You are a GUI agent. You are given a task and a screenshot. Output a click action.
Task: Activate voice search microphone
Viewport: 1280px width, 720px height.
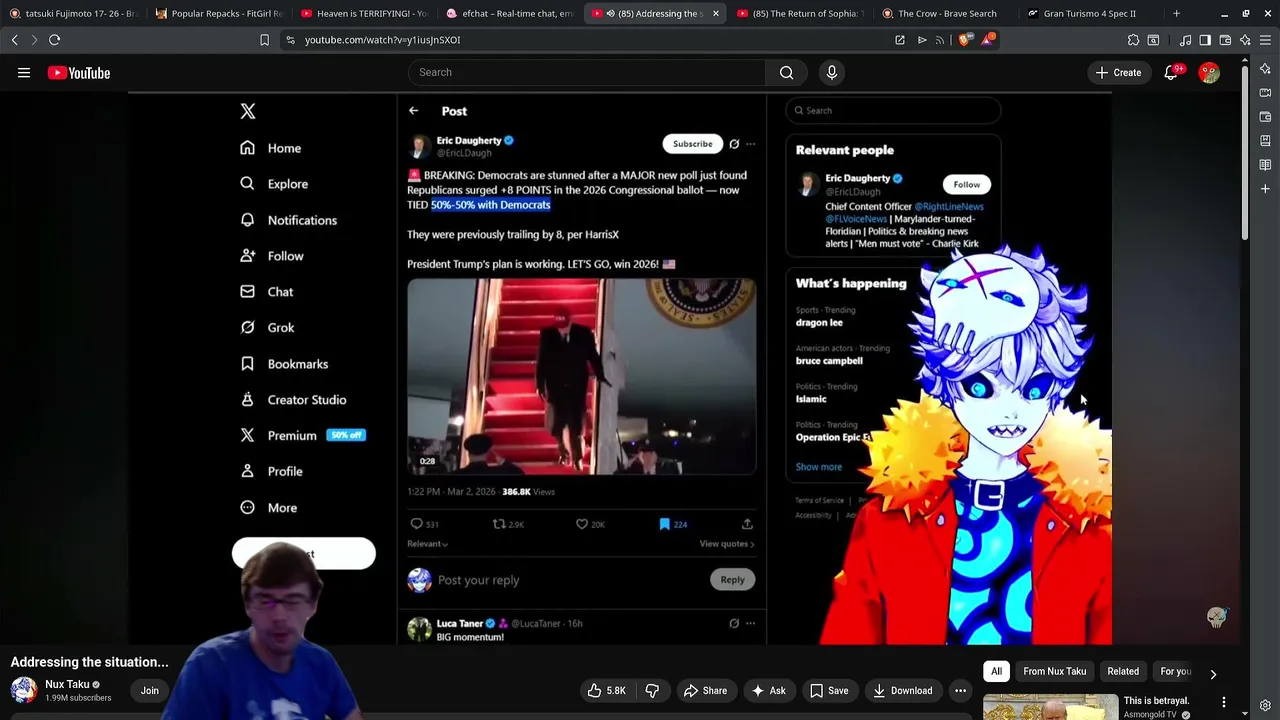pos(831,72)
